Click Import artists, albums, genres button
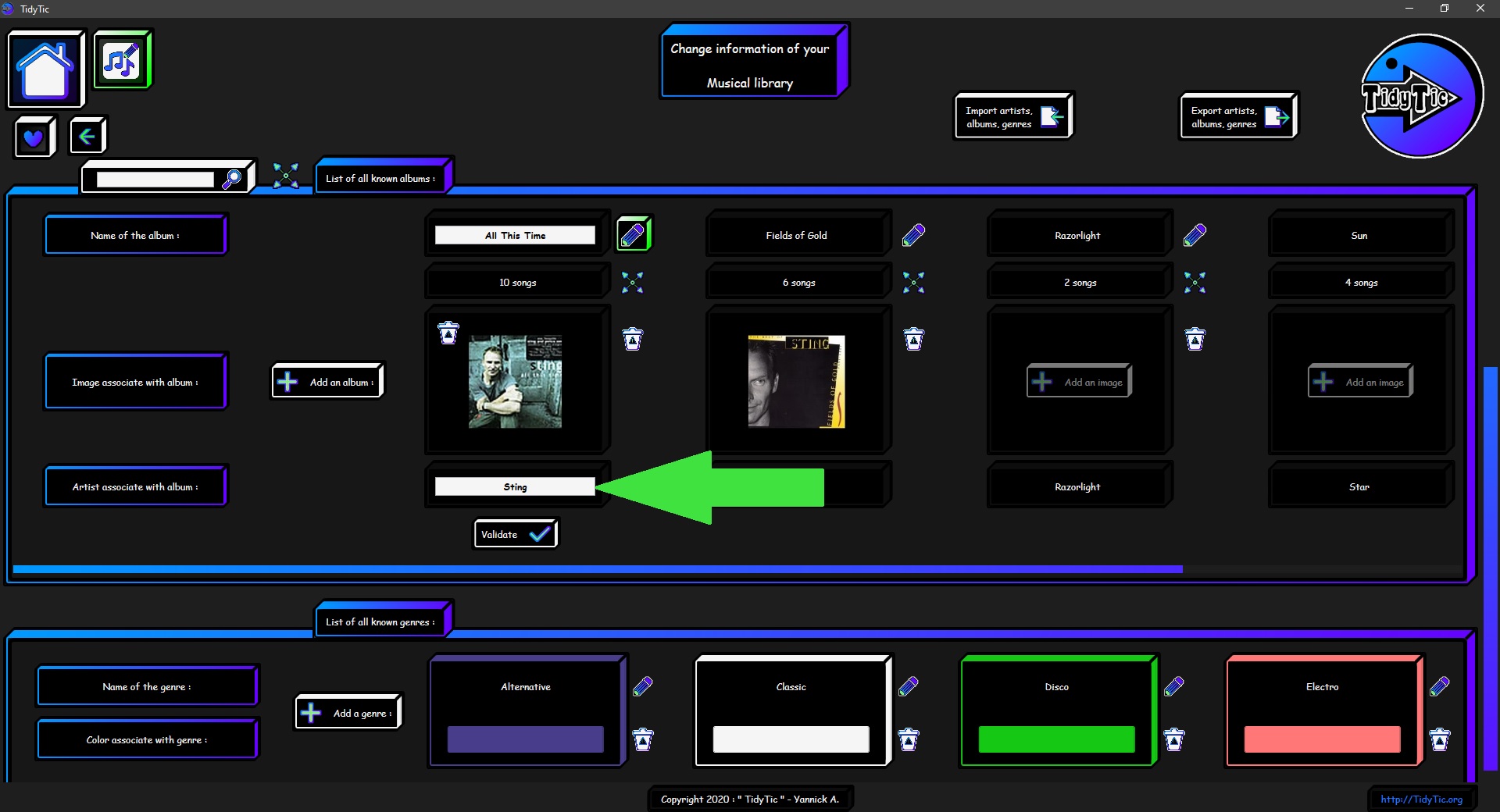The width and height of the screenshot is (1500, 812). click(x=1013, y=117)
